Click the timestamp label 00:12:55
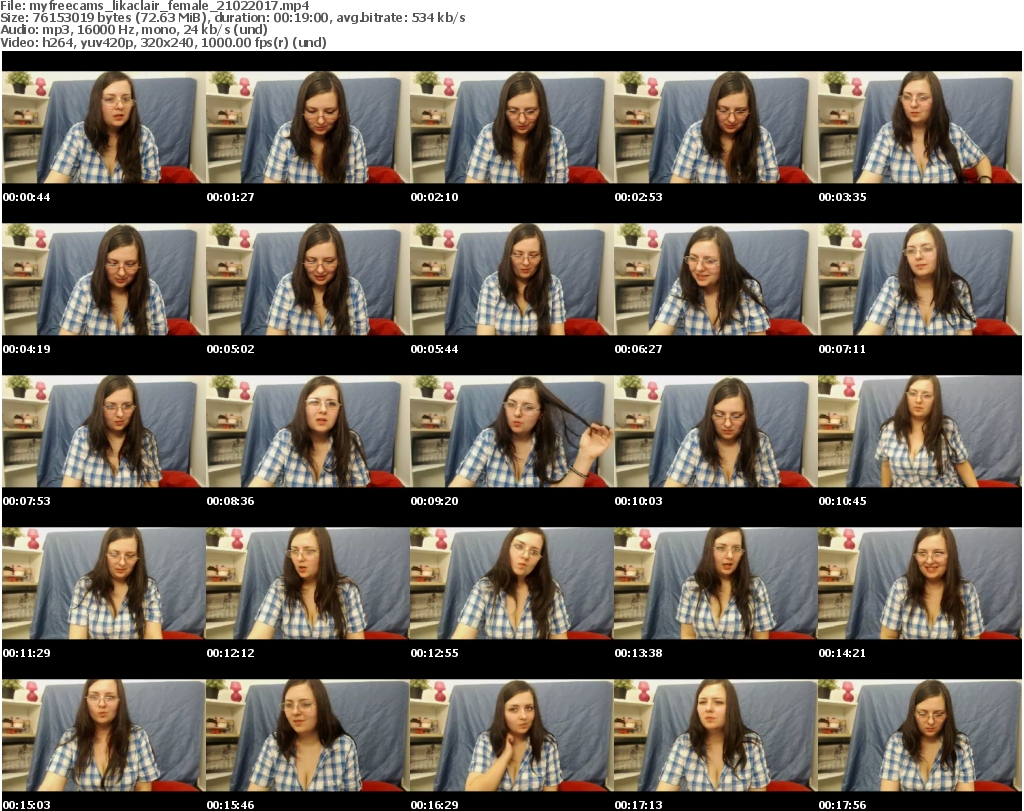 pyautogui.click(x=434, y=653)
